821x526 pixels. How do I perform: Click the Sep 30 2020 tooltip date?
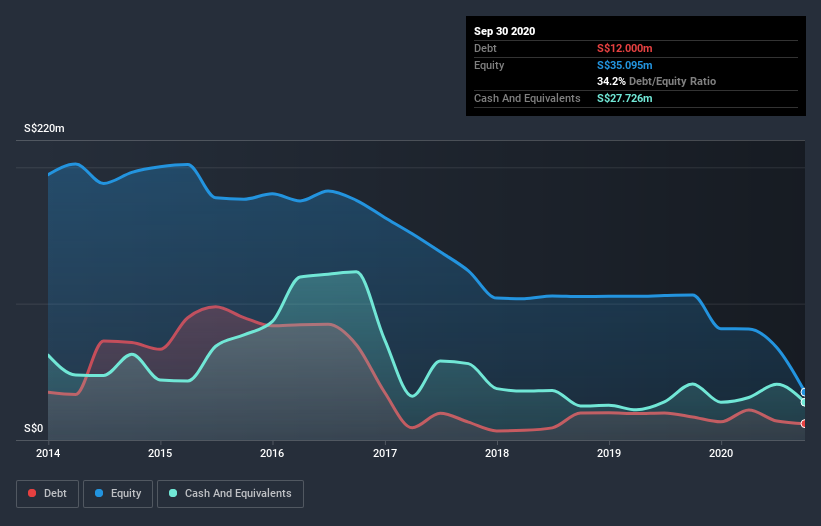coord(505,31)
